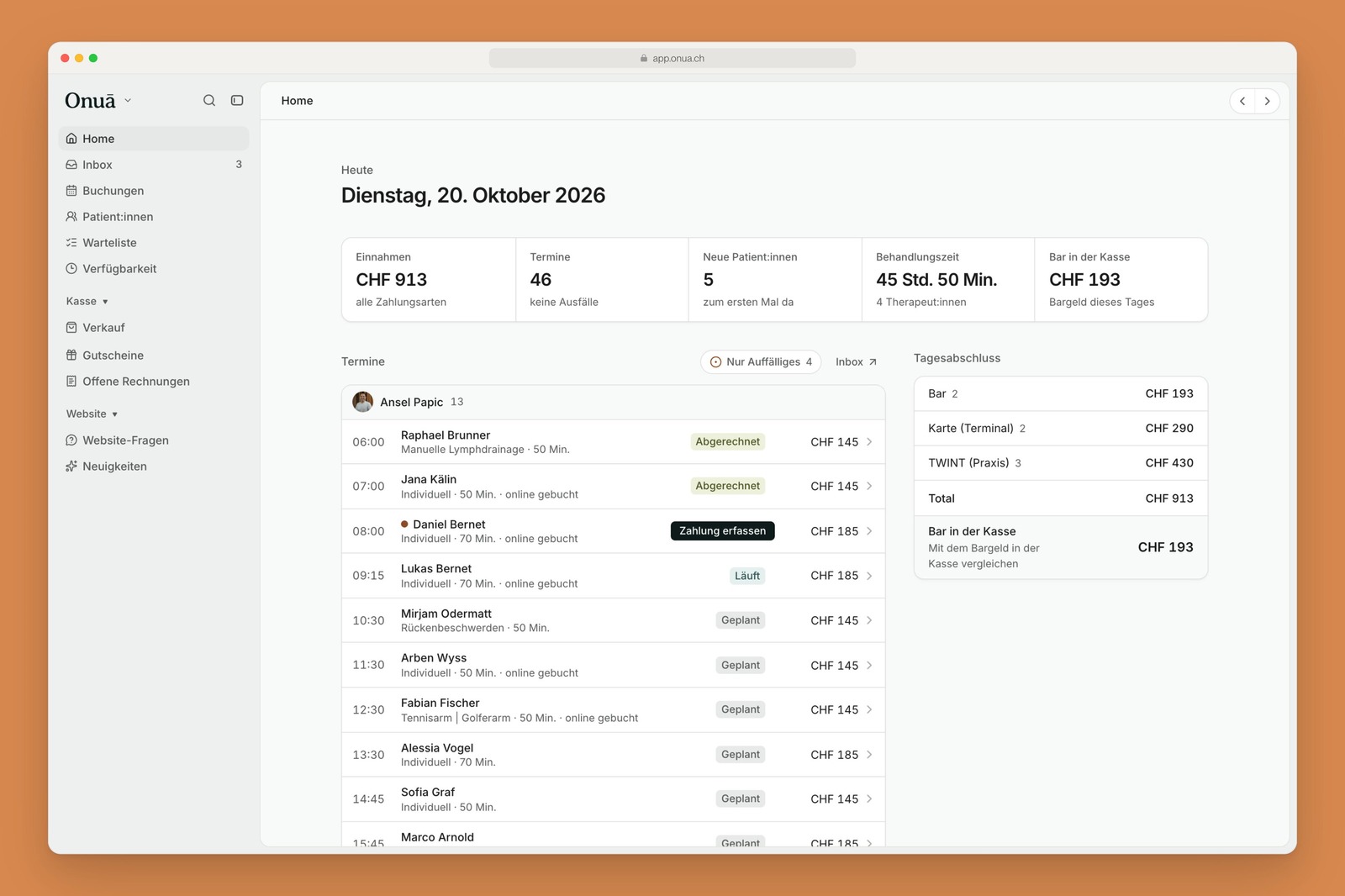Viewport: 1345px width, 896px height.
Task: Click Ansel Papic's avatar photo
Action: click(x=363, y=402)
